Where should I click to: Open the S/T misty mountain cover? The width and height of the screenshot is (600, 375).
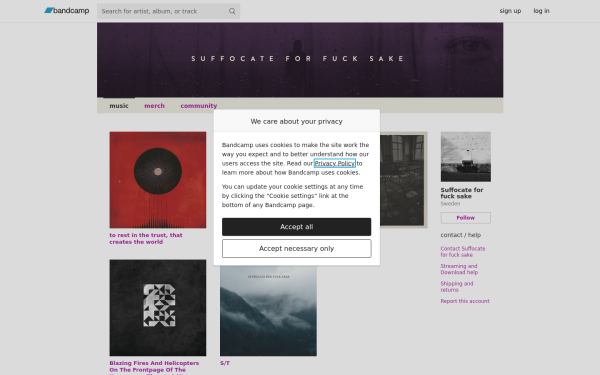click(x=268, y=311)
